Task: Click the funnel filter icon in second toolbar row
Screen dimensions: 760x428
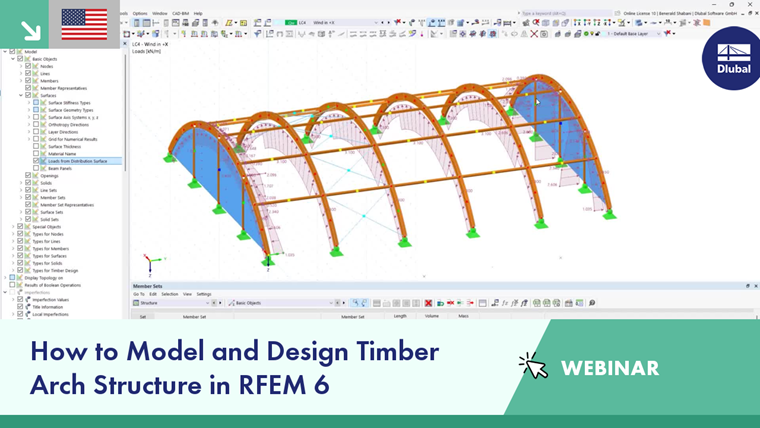Action: (257, 33)
